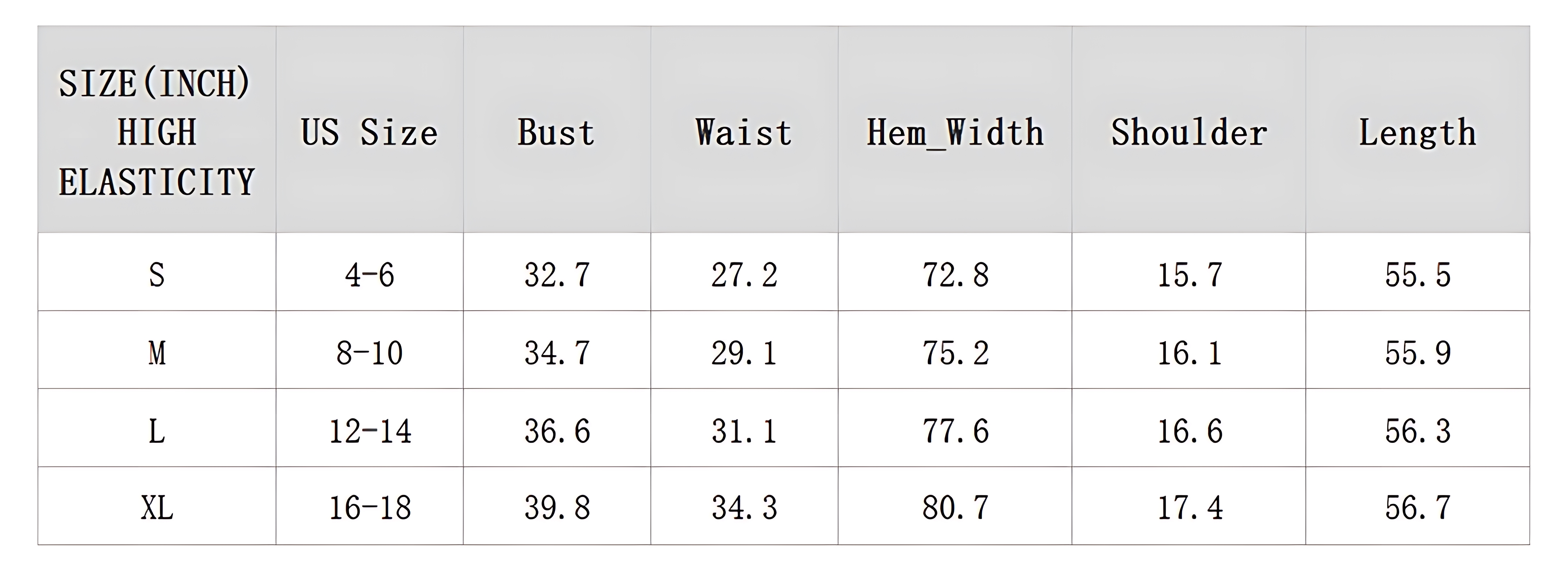Select the 4-6 US size cell
The image size is (1568, 573).
pyautogui.click(x=370, y=272)
